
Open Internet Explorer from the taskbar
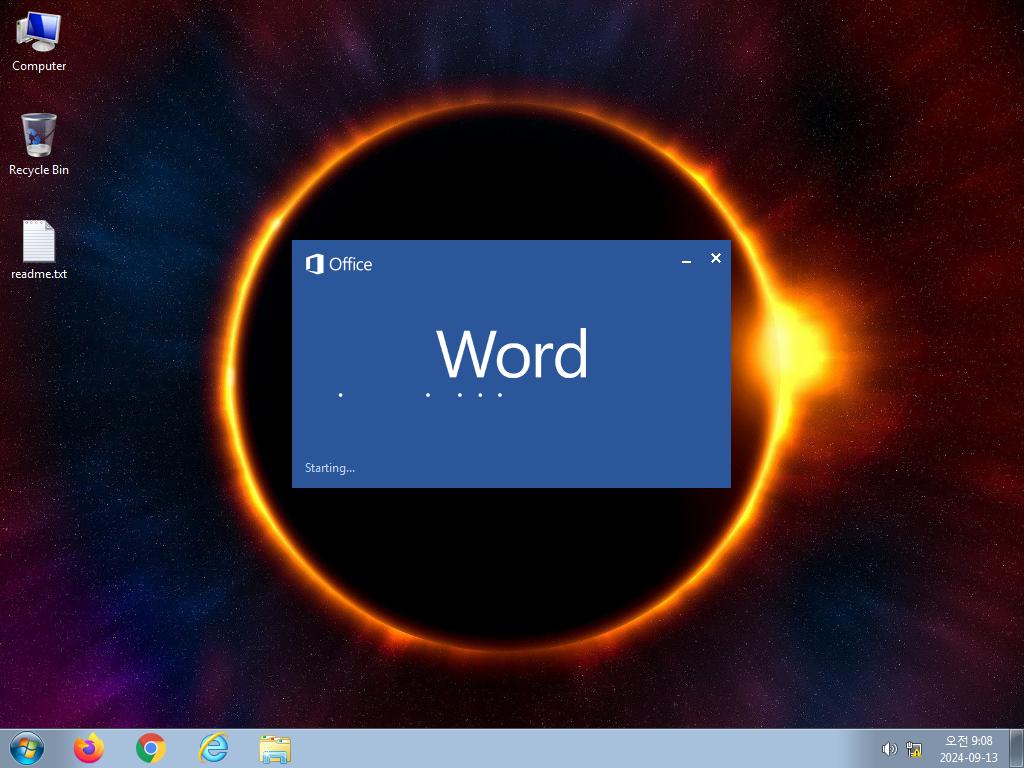point(214,748)
